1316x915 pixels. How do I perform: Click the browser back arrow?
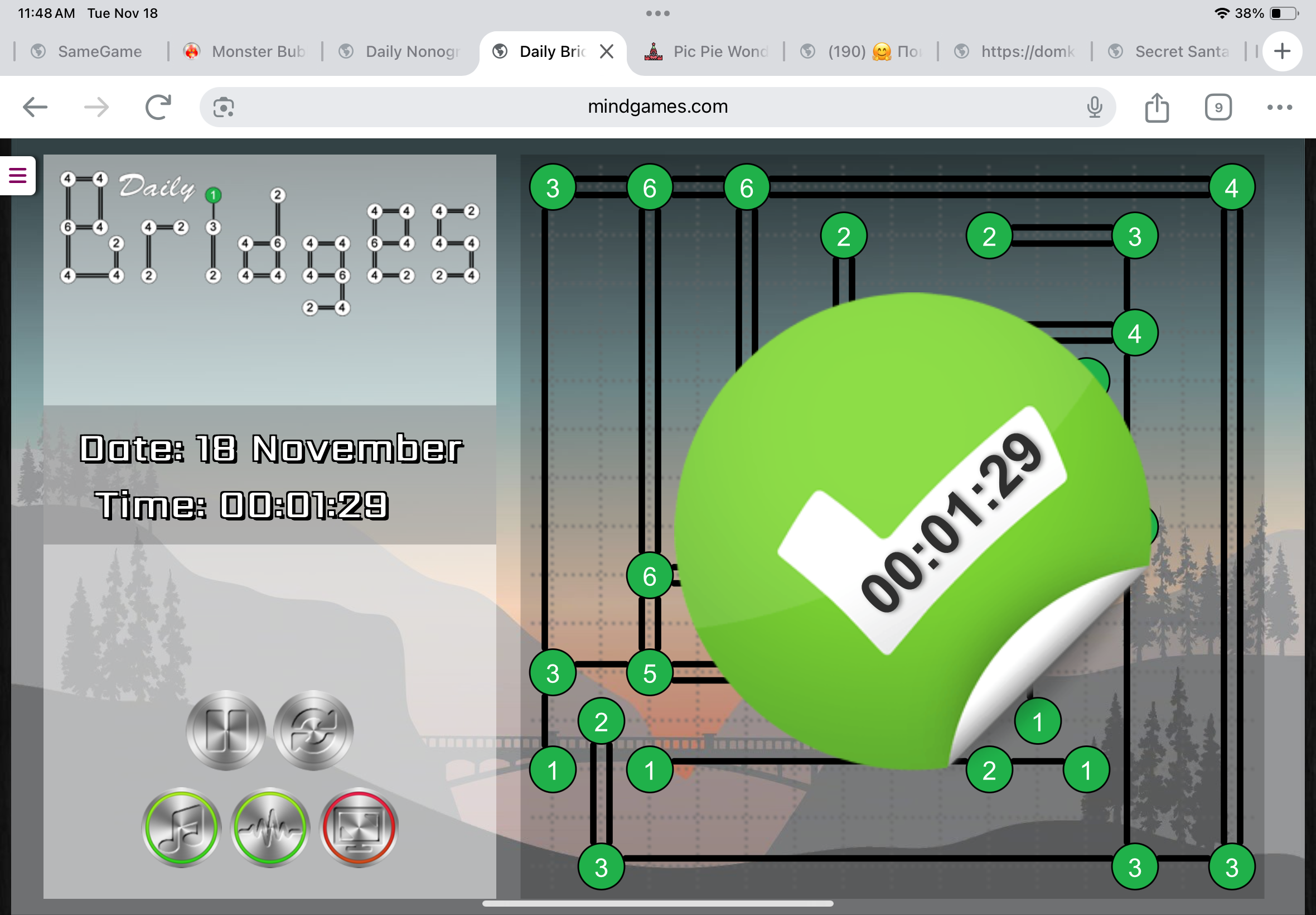click(35, 107)
